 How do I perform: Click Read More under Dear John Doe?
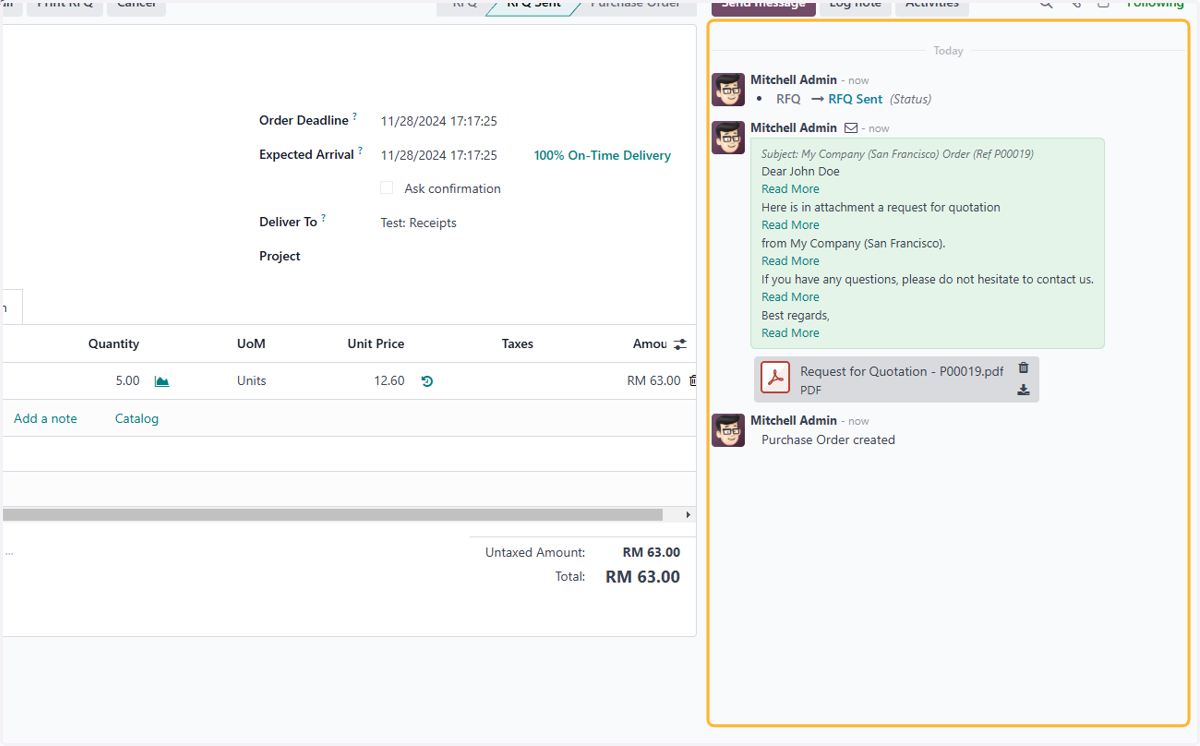790,189
